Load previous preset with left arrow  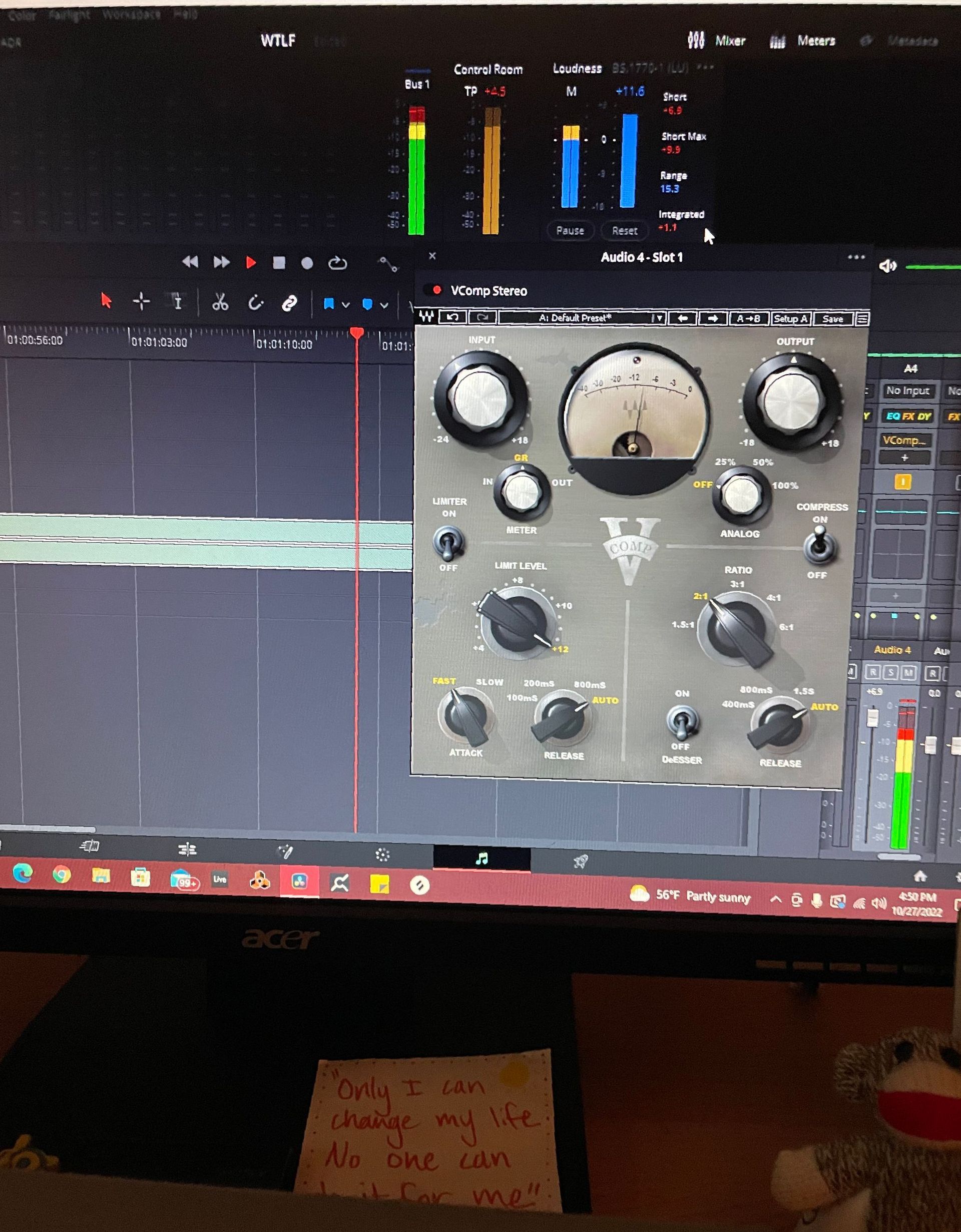pyautogui.click(x=682, y=318)
